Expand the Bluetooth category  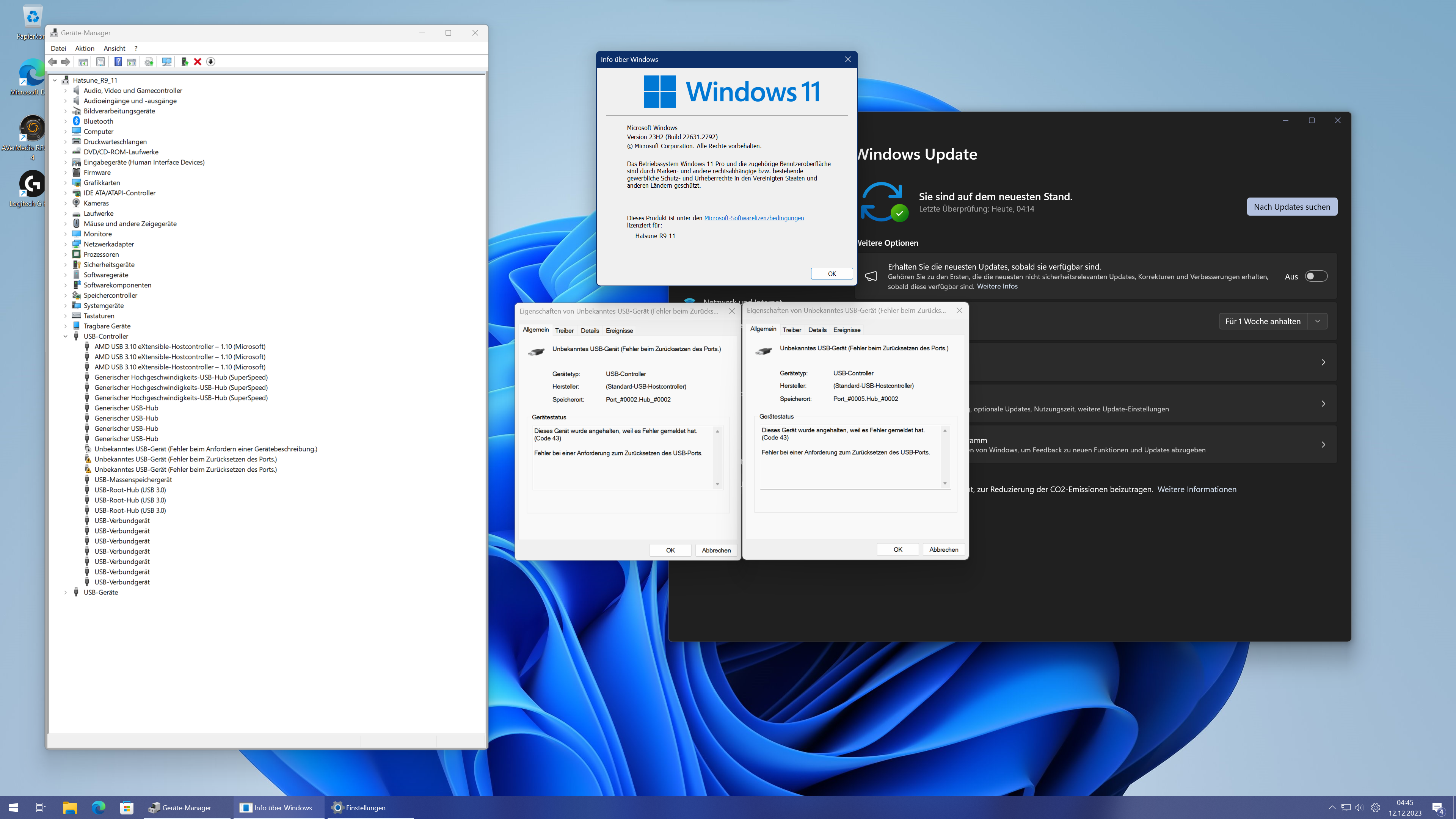click(x=66, y=121)
